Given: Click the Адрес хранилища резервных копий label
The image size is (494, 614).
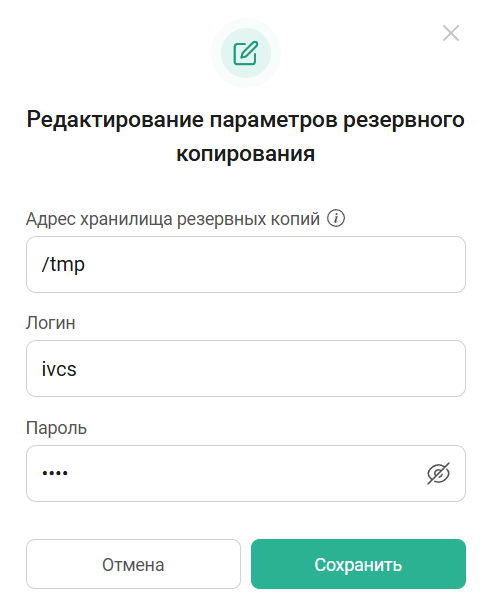Looking at the screenshot, I should point(173,219).
